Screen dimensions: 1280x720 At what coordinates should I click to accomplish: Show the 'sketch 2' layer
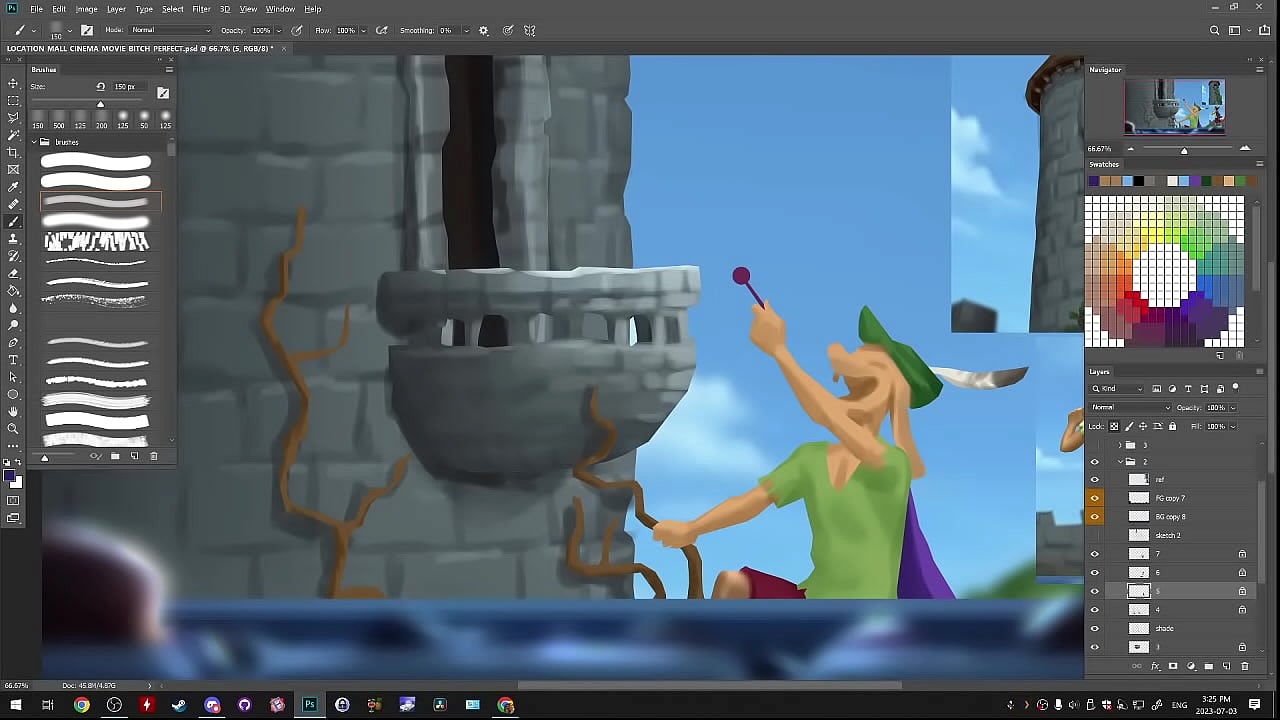click(1094, 536)
